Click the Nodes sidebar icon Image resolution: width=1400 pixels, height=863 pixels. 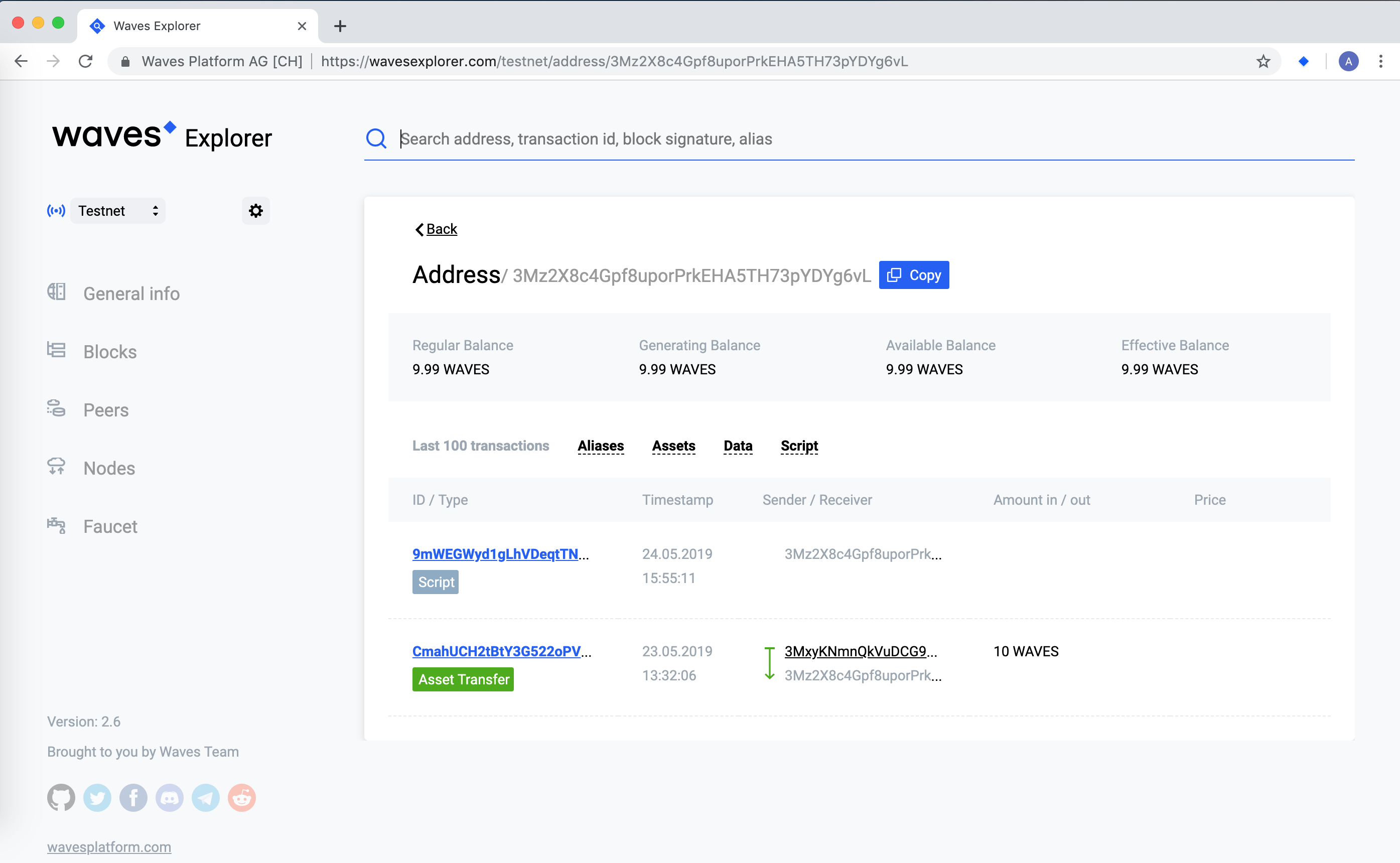[x=56, y=466]
